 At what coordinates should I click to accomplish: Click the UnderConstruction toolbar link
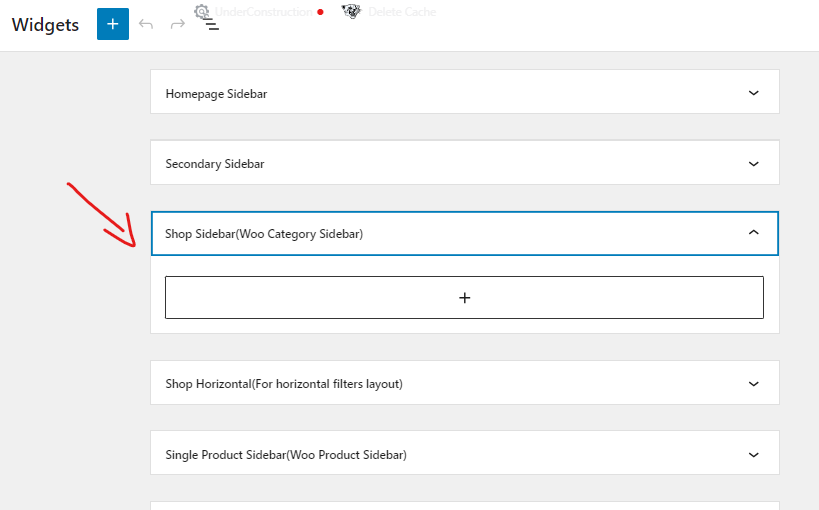point(264,12)
